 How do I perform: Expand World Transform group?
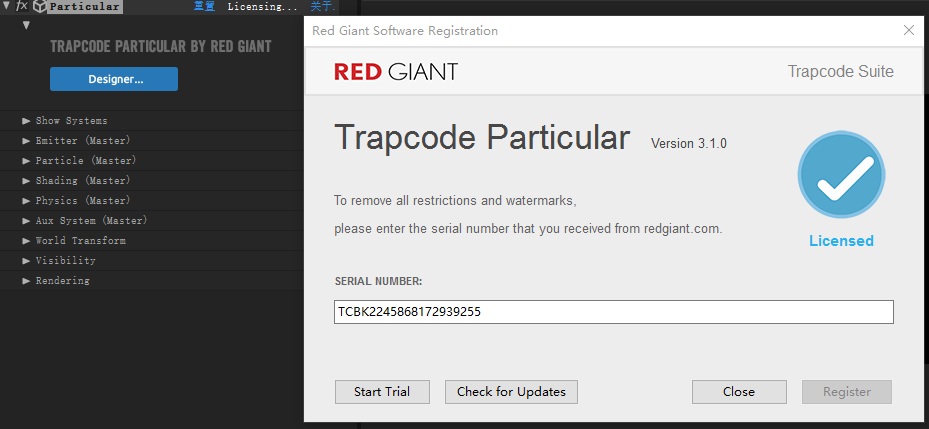(26, 241)
